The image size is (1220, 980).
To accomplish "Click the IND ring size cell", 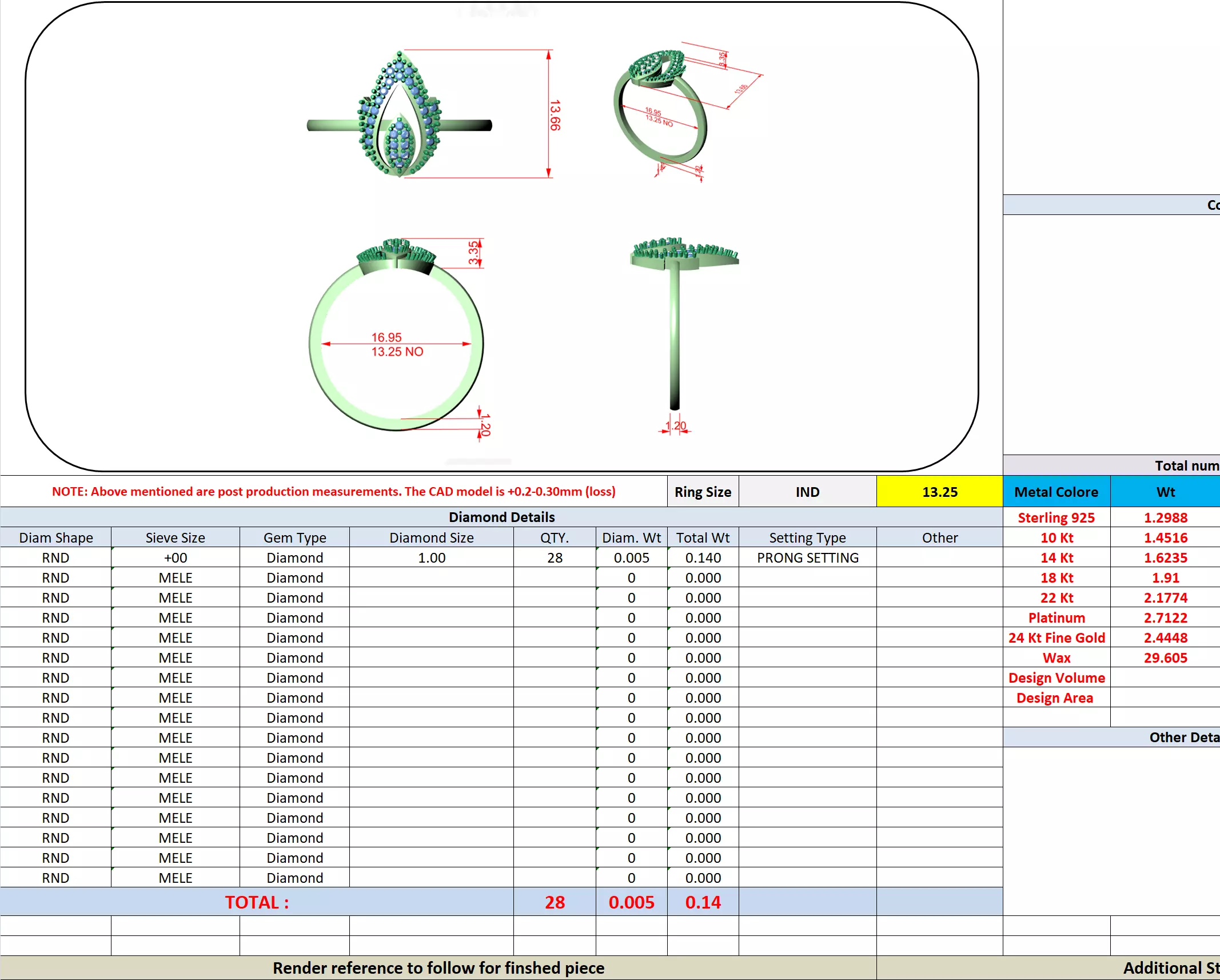I will pos(807,492).
